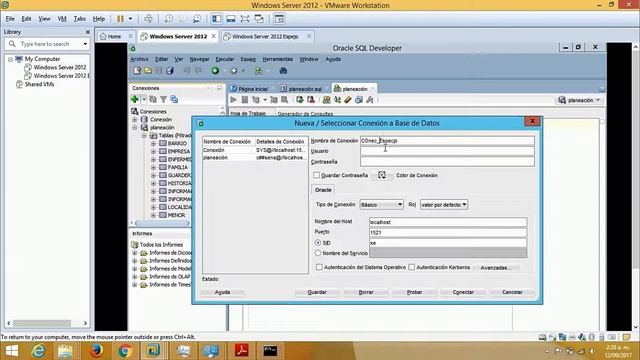
Task: Click New file icon in SQL Developer toolbar
Action: pyautogui.click(x=137, y=71)
